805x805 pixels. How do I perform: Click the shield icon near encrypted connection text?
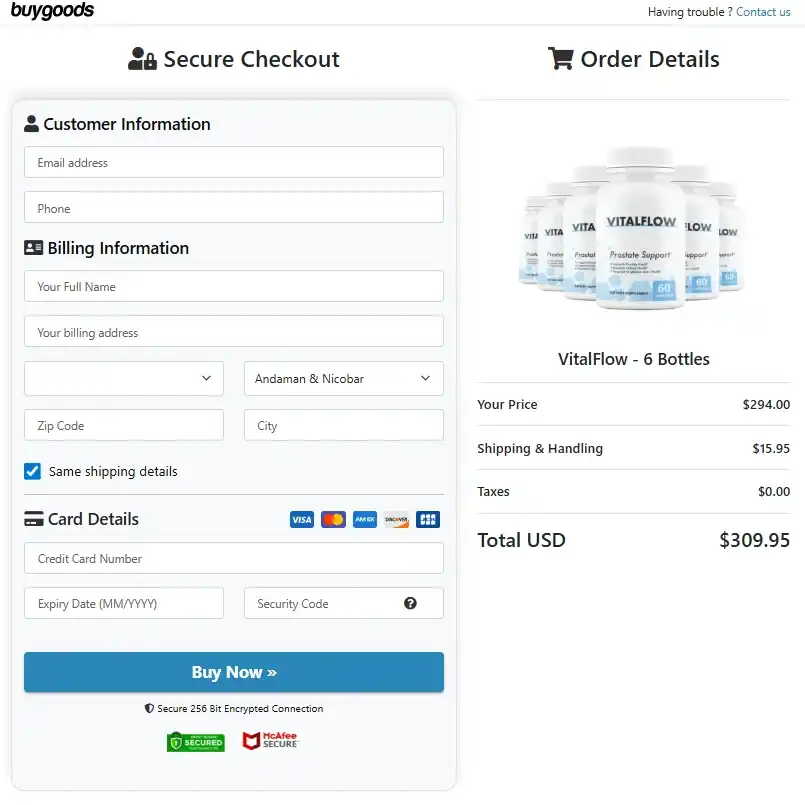click(x=149, y=708)
